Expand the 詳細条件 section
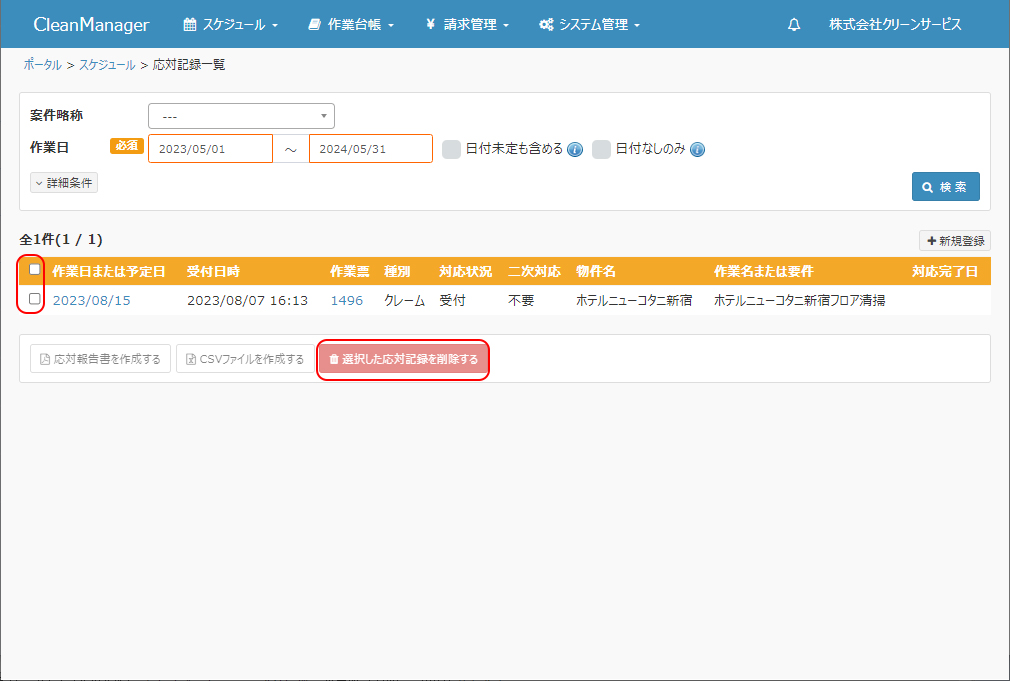The height and width of the screenshot is (681, 1010). [64, 183]
